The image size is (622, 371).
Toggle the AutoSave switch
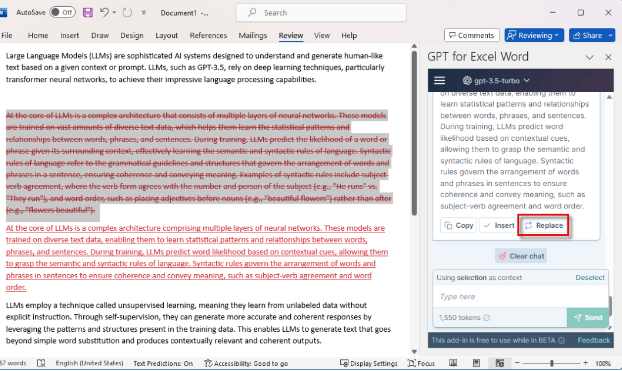pyautogui.click(x=63, y=12)
